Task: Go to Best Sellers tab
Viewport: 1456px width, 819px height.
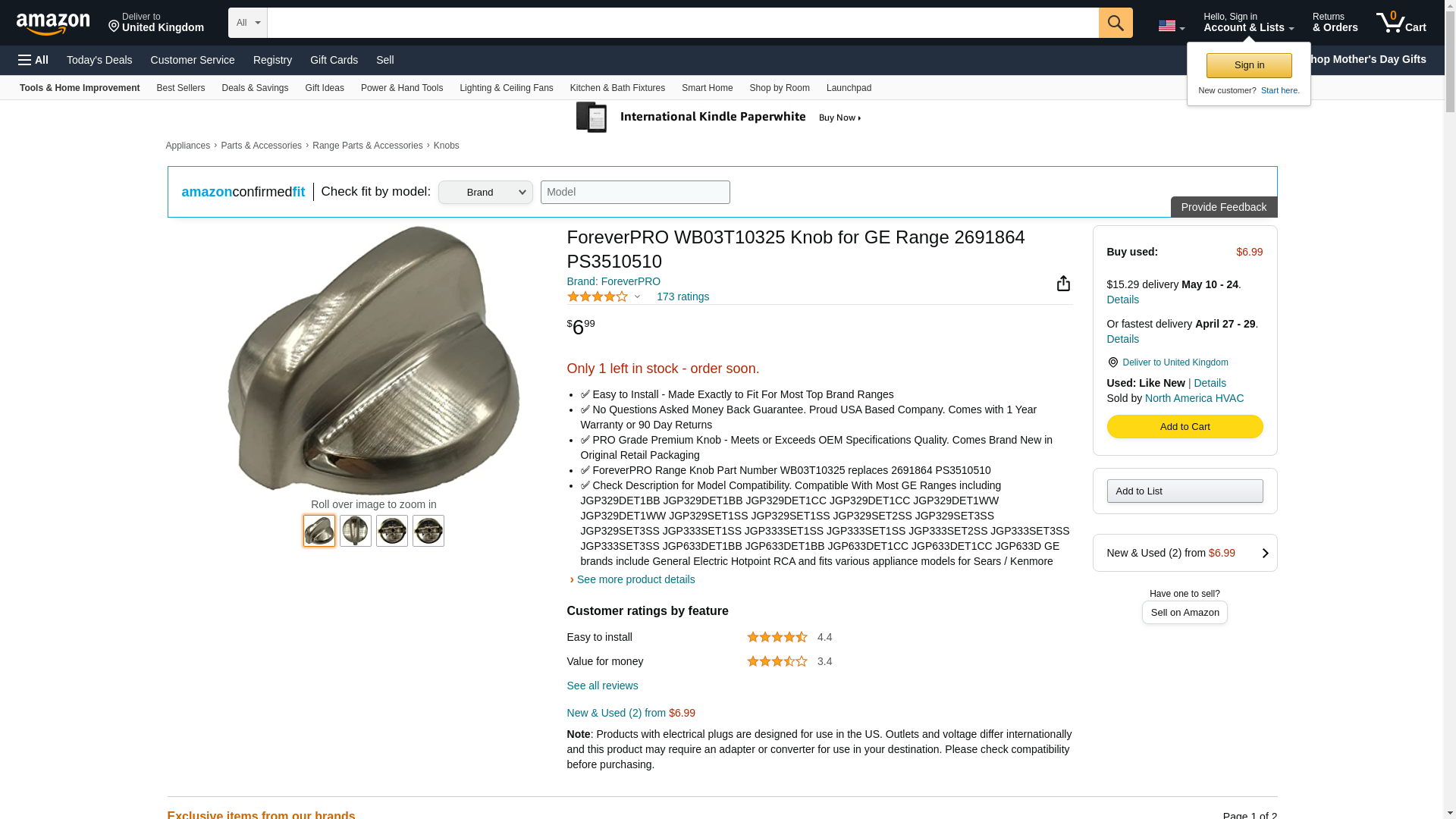Action: coord(180,88)
